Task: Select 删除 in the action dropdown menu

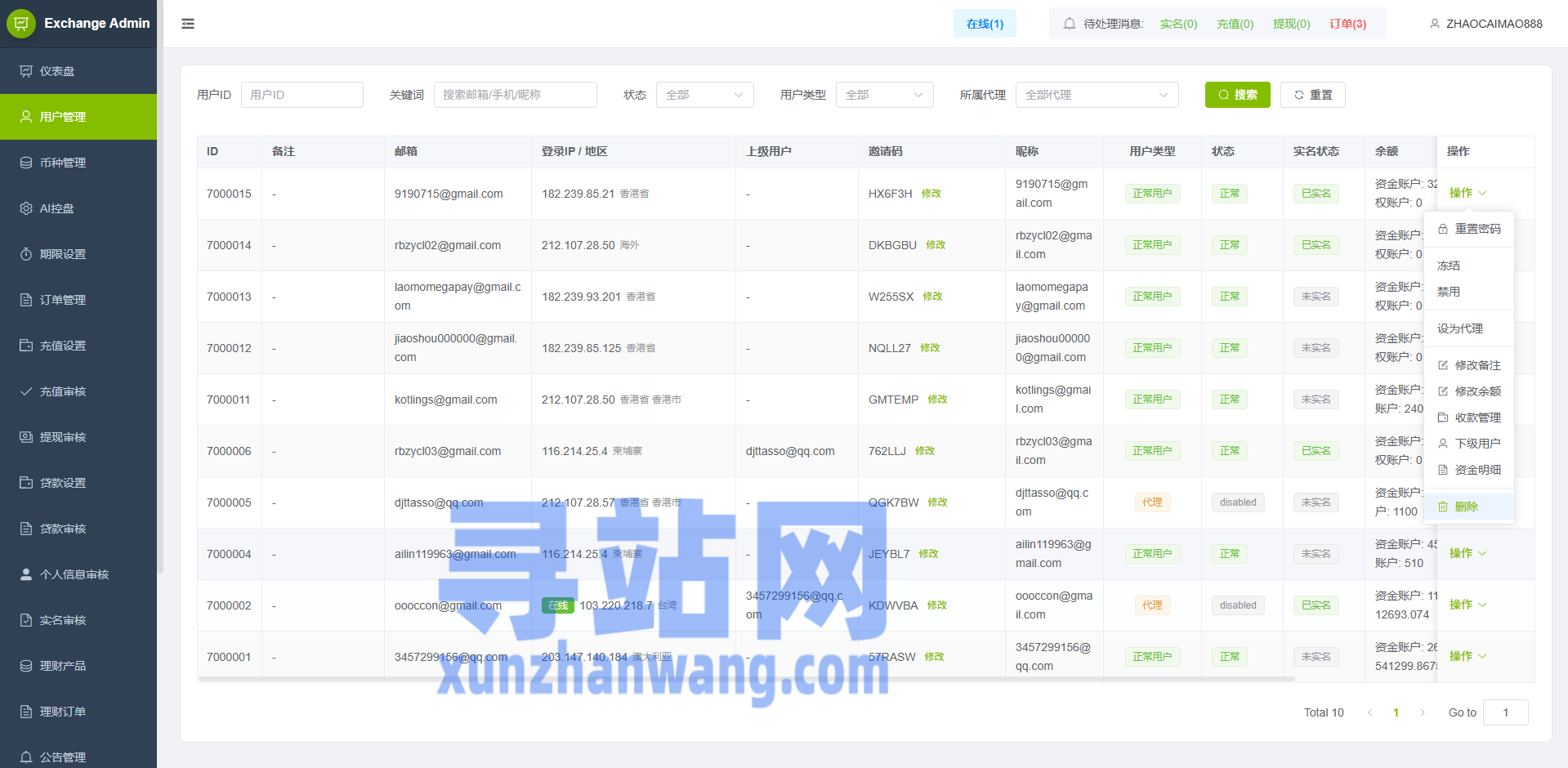Action: click(1466, 507)
